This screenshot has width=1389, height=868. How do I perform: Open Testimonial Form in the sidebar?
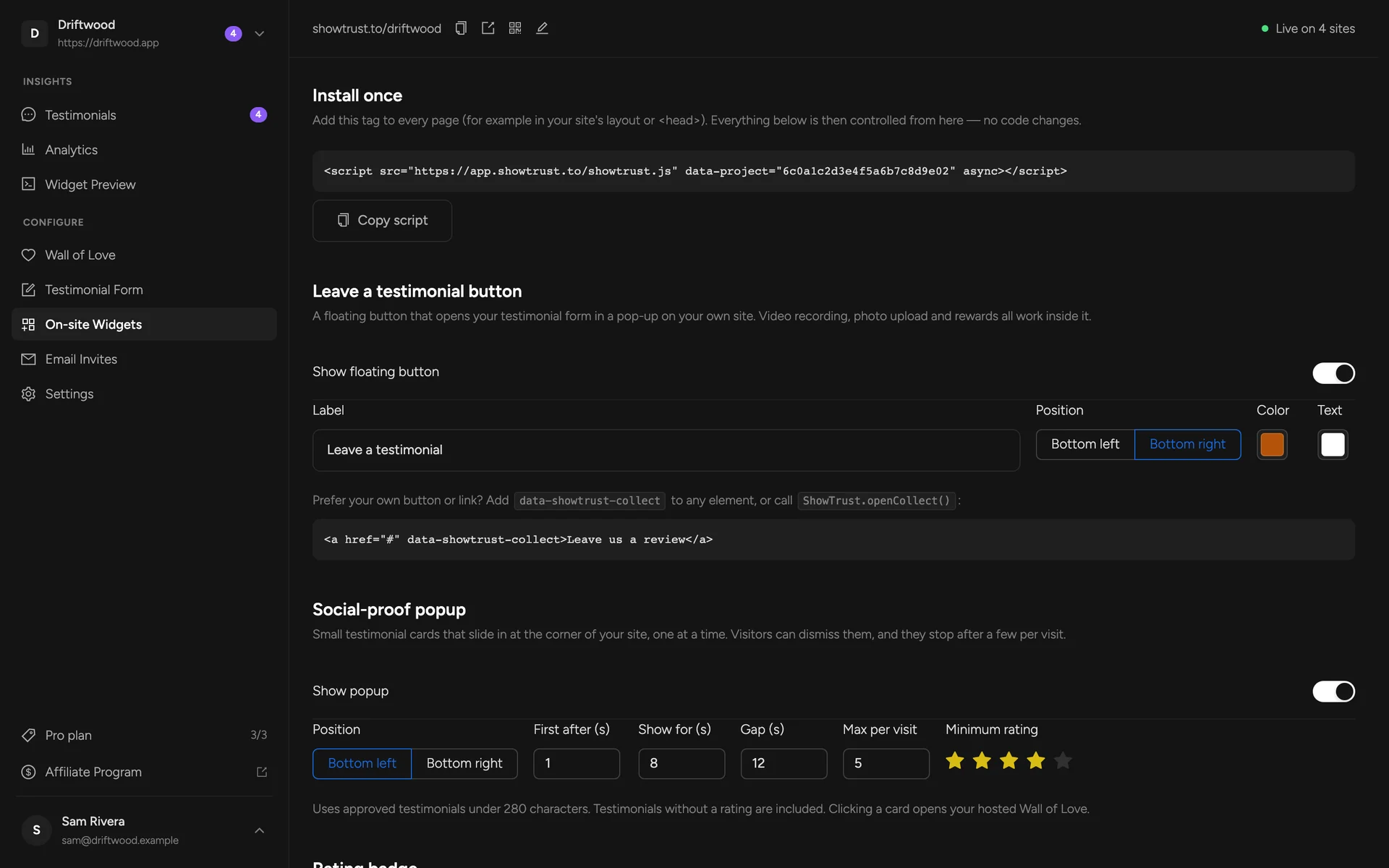(144, 289)
